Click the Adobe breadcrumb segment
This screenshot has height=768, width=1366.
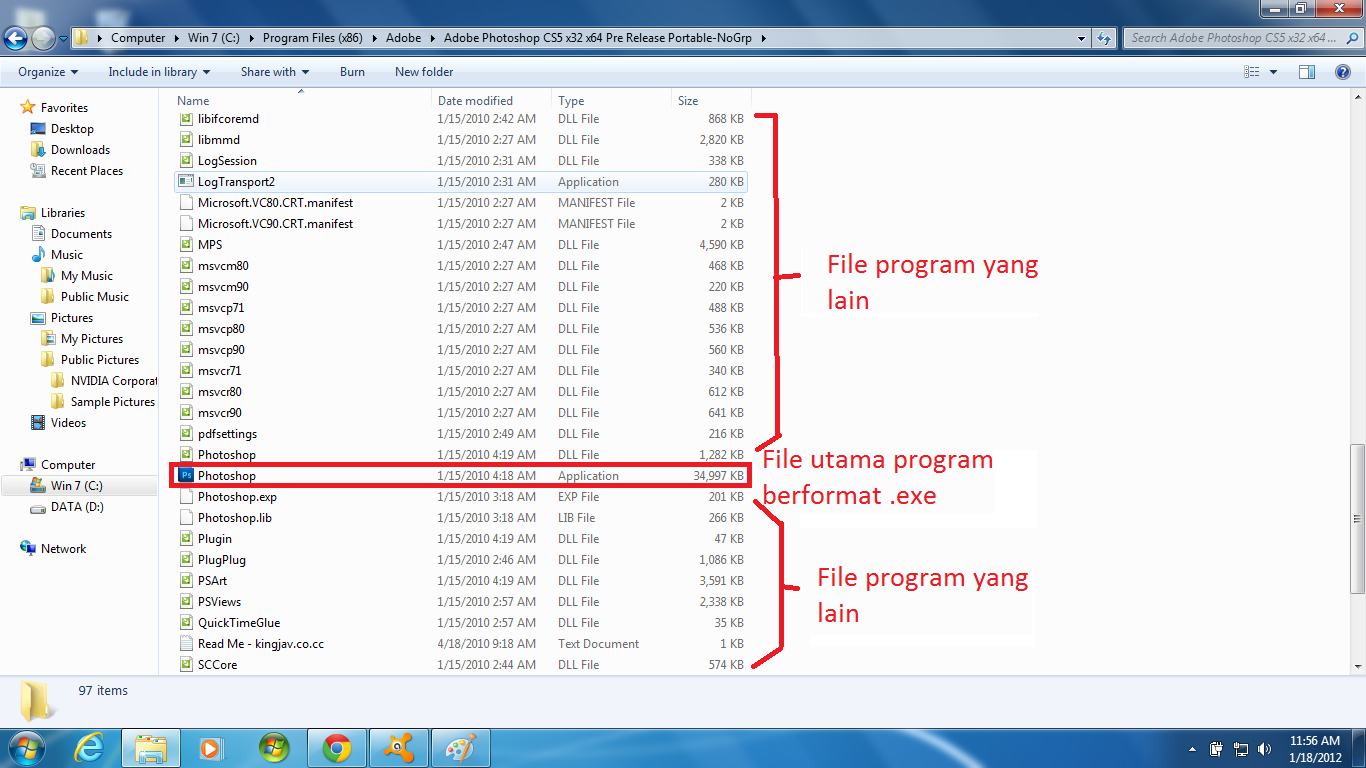(404, 38)
